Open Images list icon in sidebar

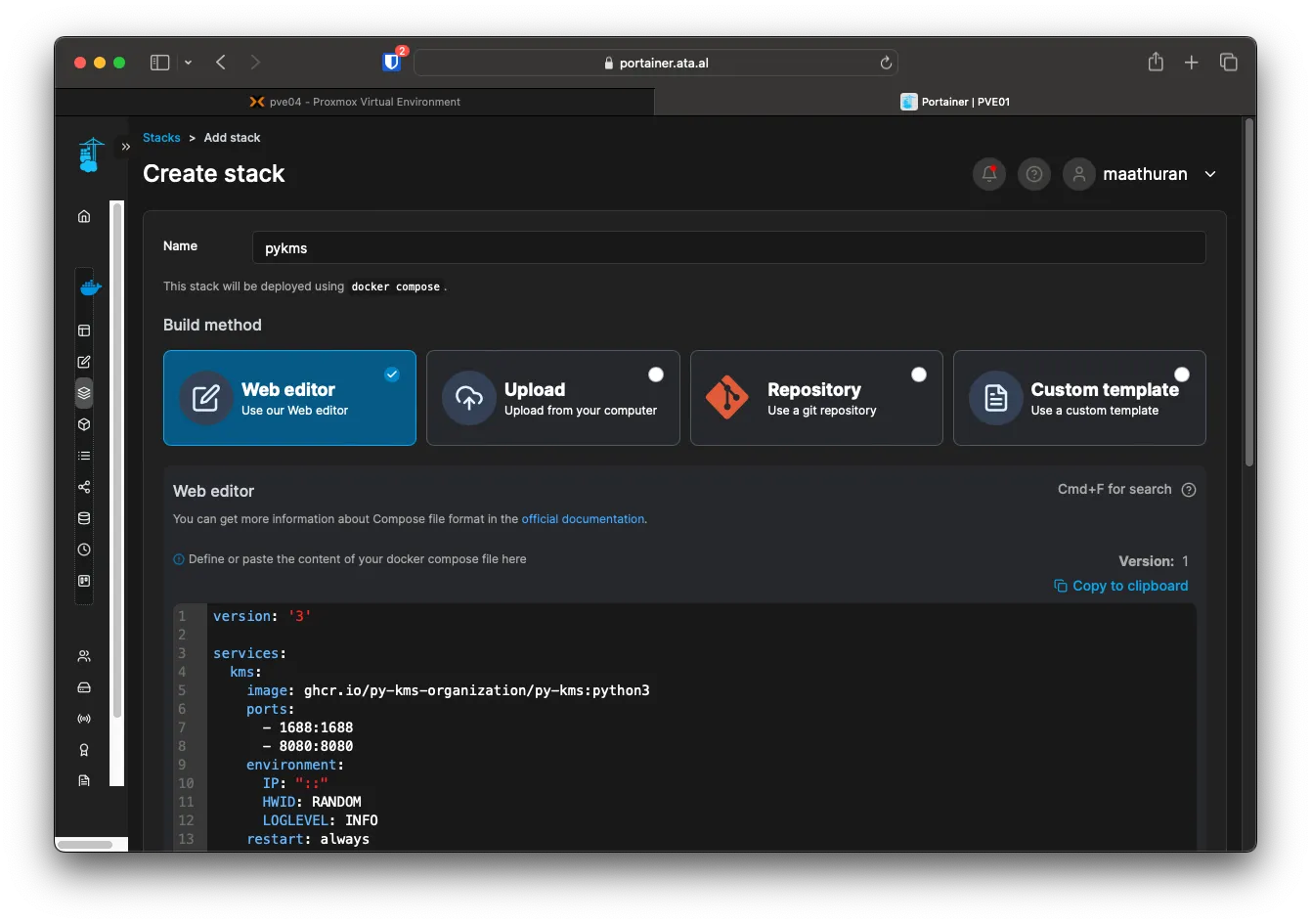(x=84, y=456)
